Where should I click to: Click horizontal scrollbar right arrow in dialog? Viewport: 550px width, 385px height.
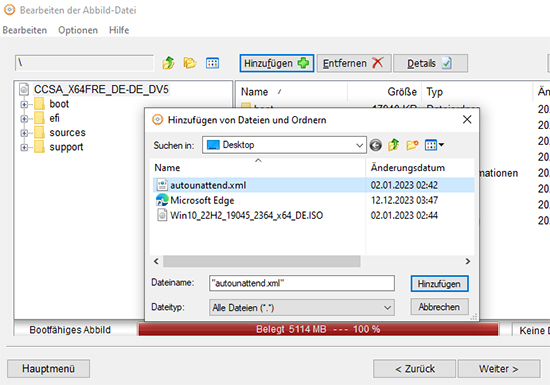tap(468, 262)
